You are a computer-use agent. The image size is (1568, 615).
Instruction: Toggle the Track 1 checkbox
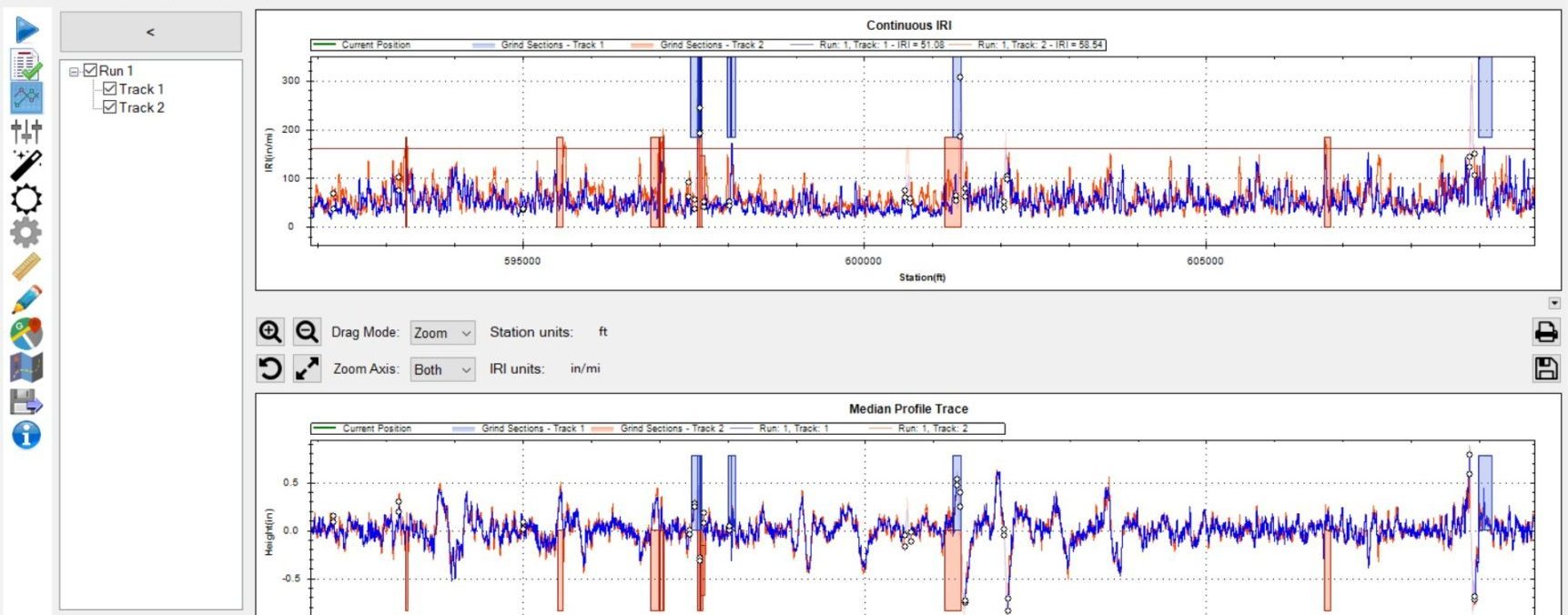pos(109,88)
